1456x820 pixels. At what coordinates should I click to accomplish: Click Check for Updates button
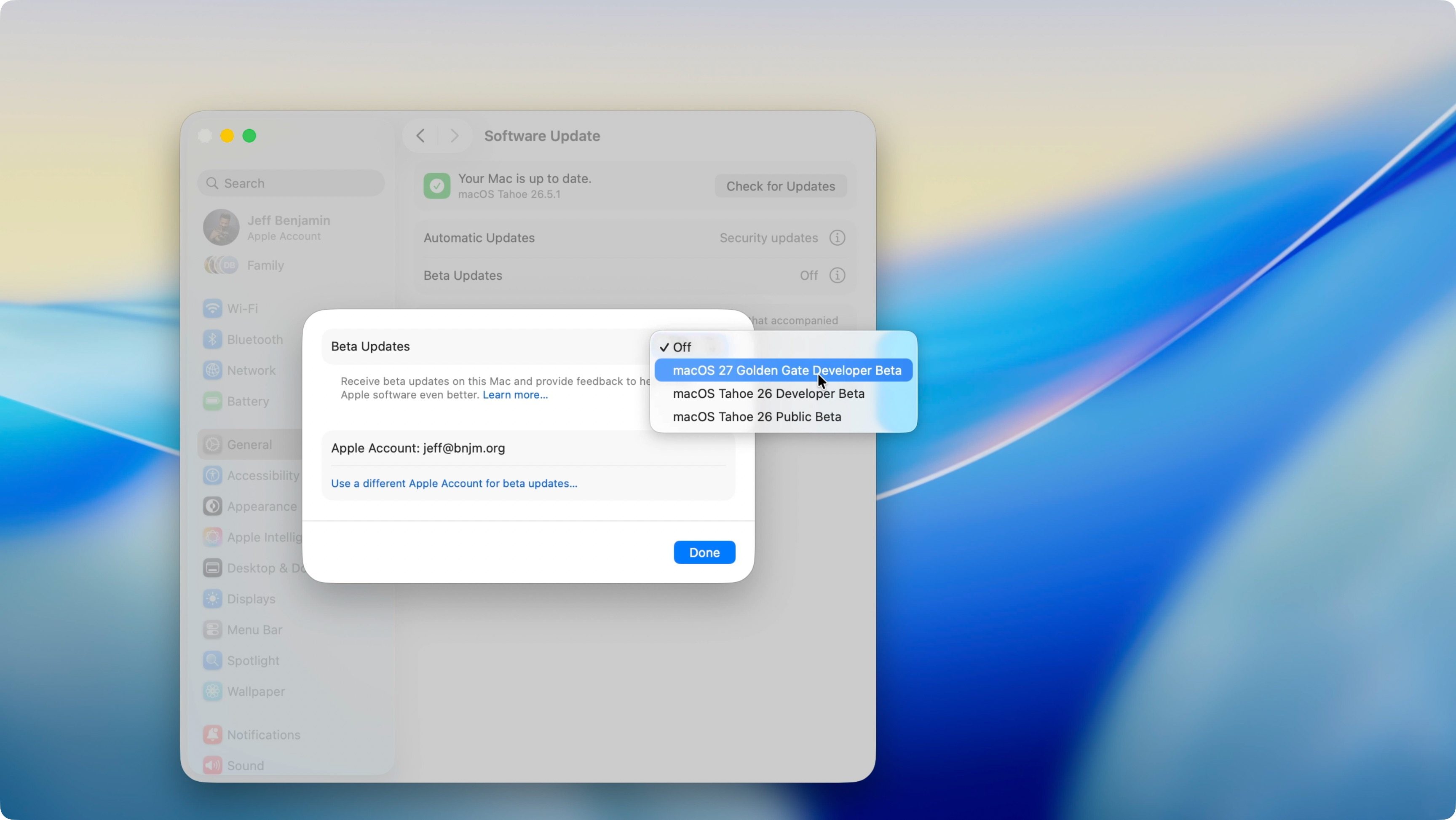pos(781,186)
